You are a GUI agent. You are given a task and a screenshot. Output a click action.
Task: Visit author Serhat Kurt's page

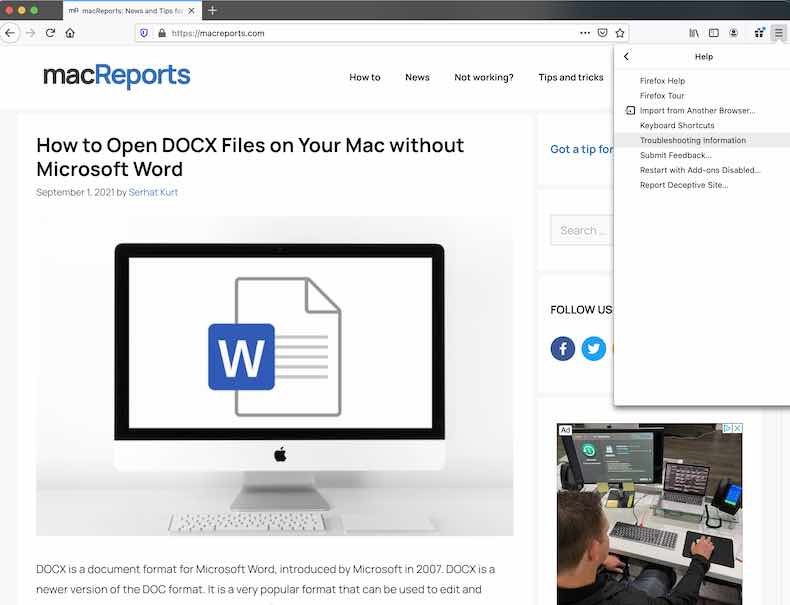pos(153,192)
